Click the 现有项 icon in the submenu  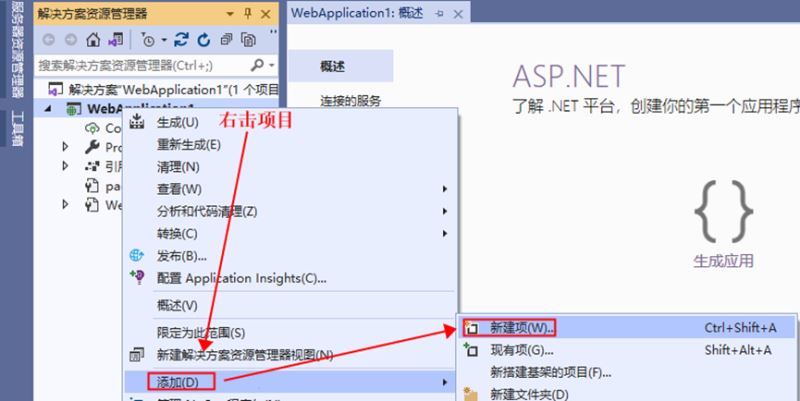click(x=471, y=350)
